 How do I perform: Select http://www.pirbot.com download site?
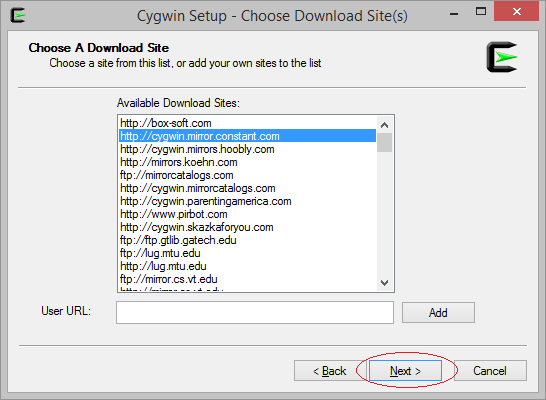click(247, 214)
